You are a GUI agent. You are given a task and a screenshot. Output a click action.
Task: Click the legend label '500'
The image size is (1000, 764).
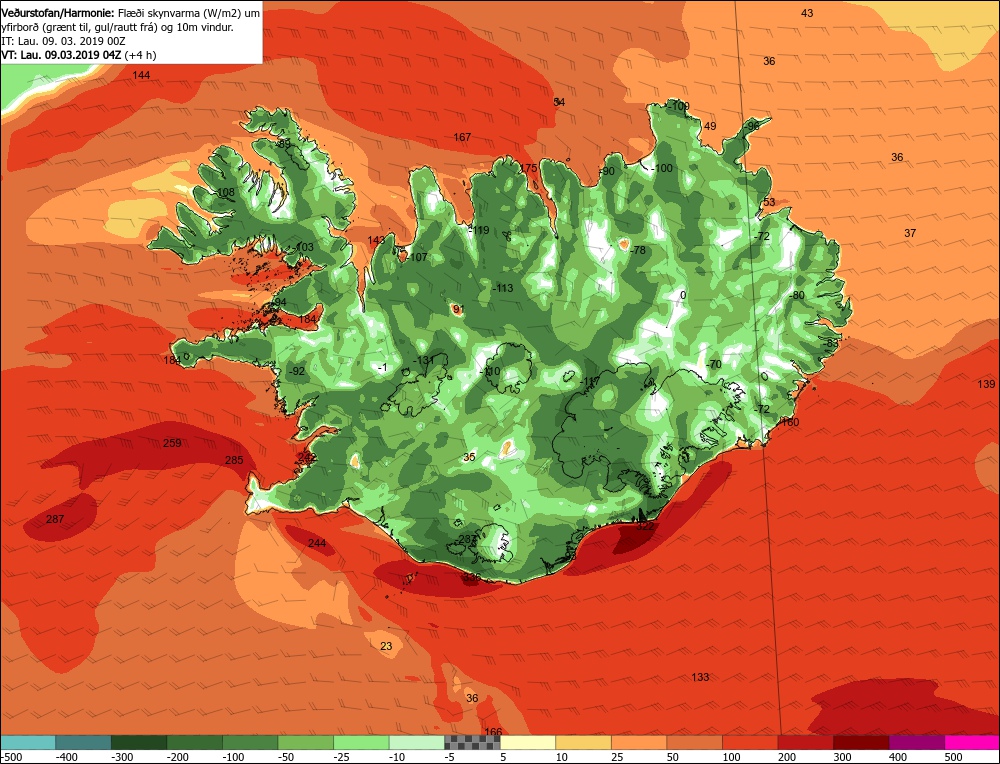tap(953, 757)
